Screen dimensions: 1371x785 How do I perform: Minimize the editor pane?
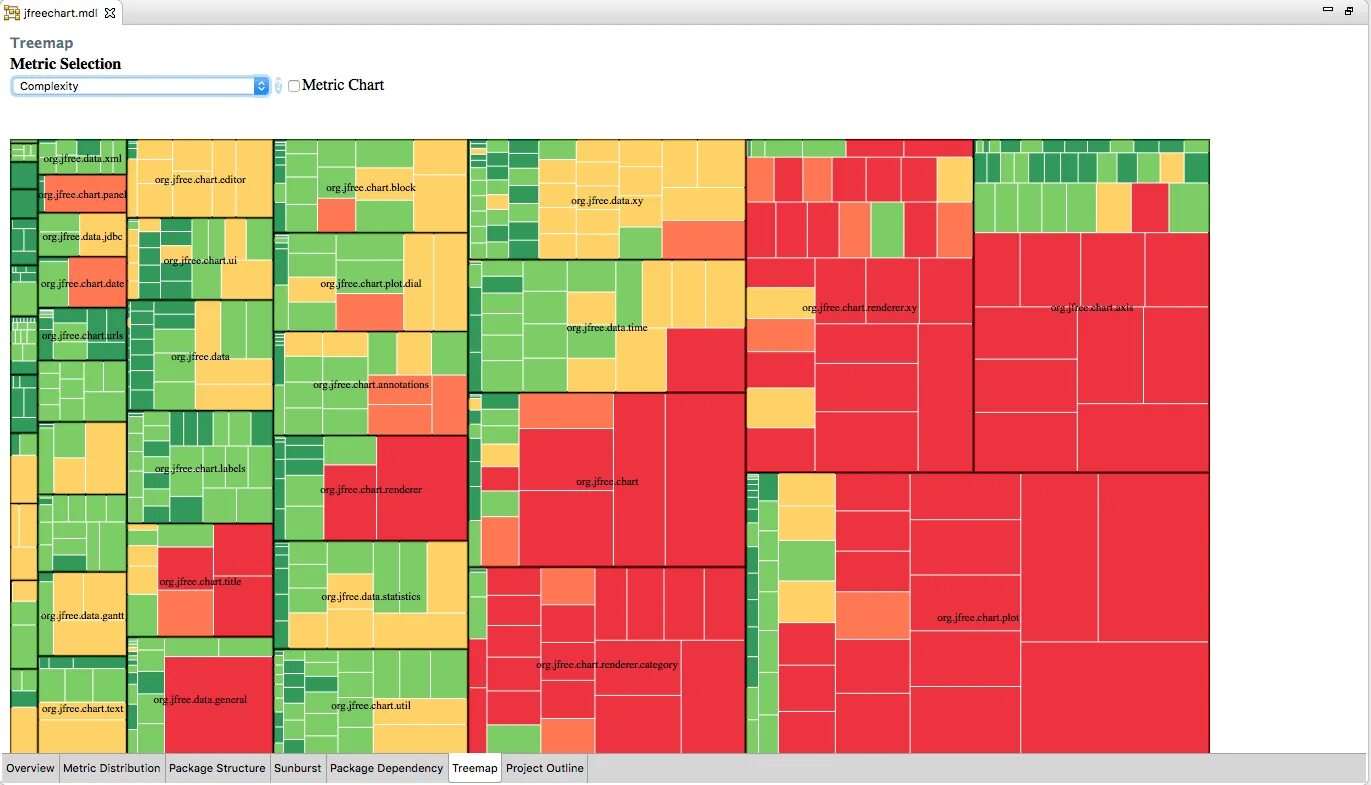click(1328, 10)
